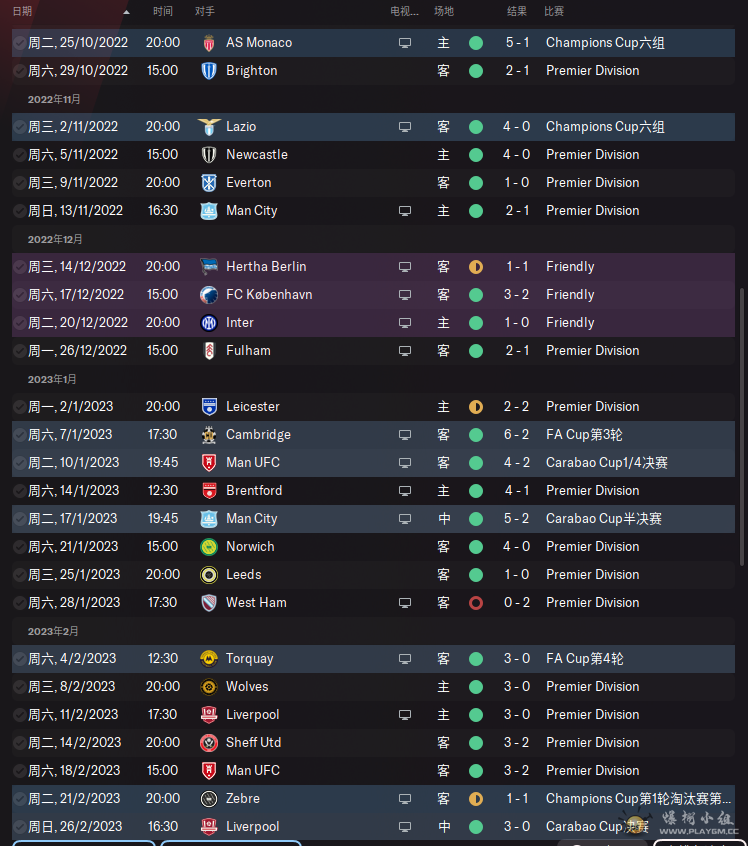
Task: Click the Inter club crest
Action: pyautogui.click(x=209, y=323)
